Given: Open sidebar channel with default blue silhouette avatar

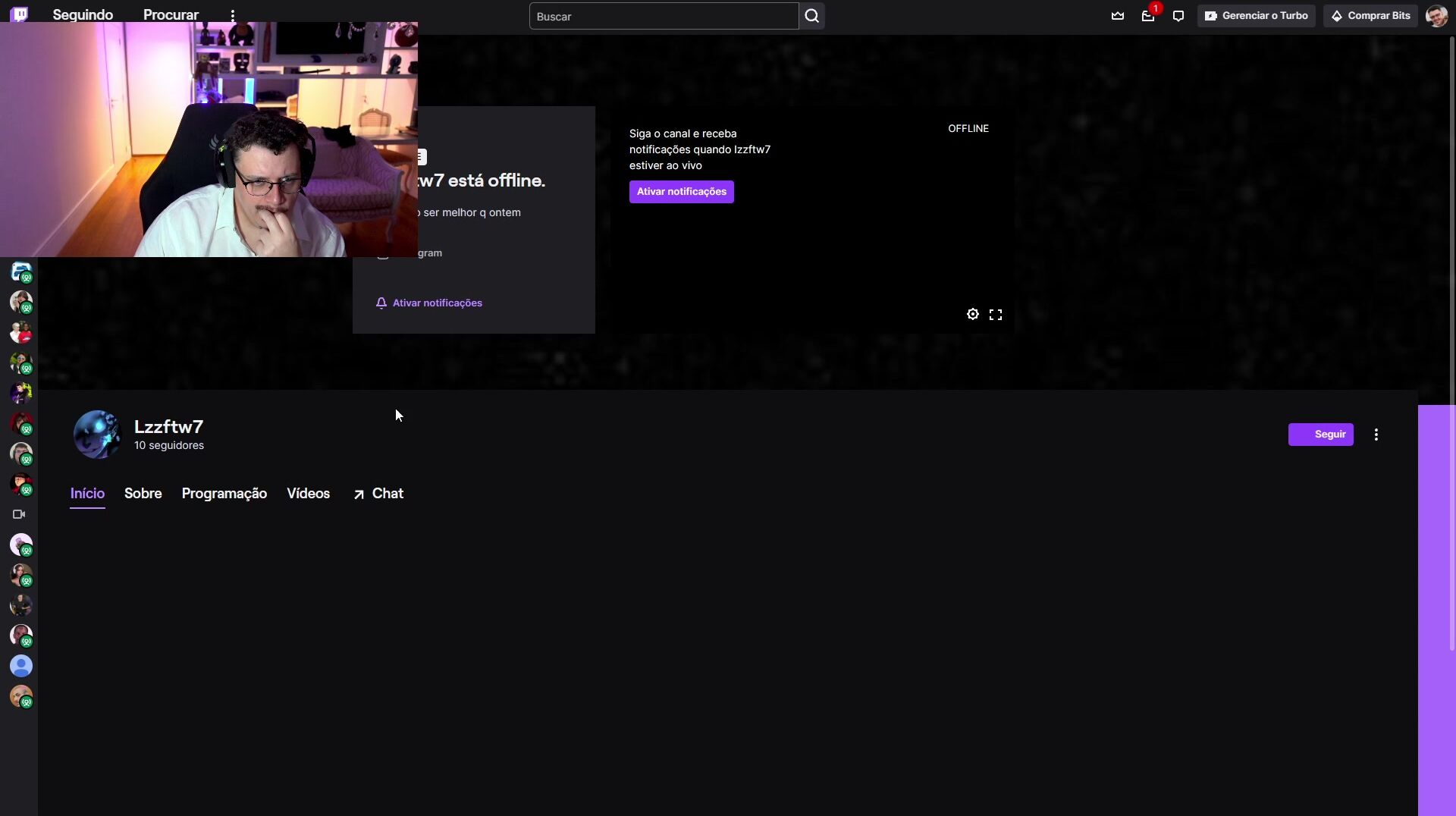Looking at the screenshot, I should coord(21,666).
